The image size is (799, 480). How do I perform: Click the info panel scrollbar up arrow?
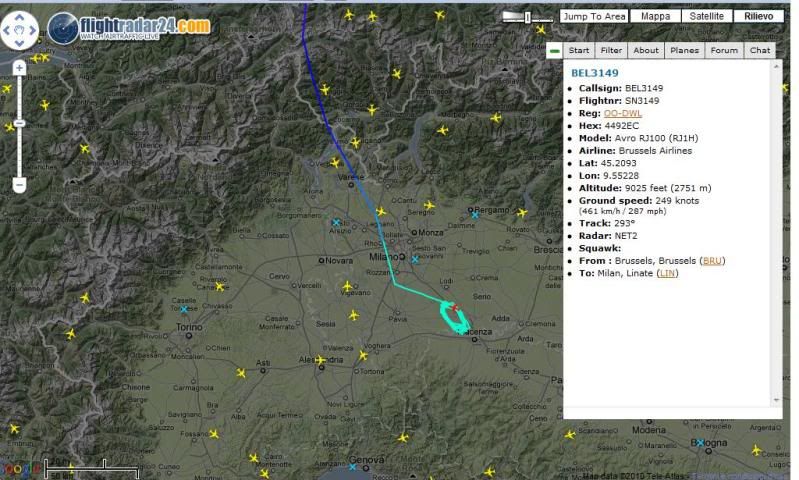tap(777, 67)
